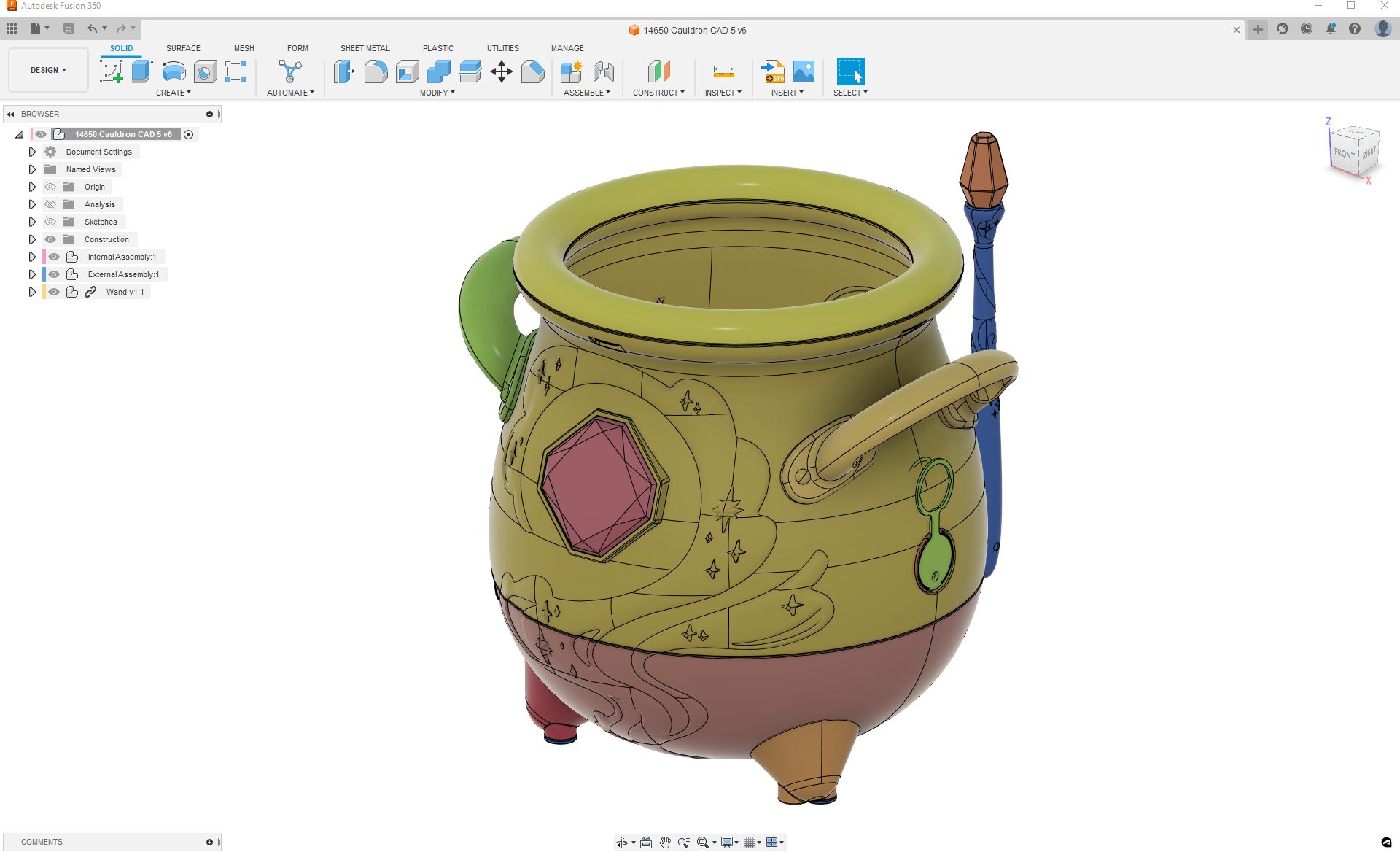Click the FRONT face of ViewCube

tap(1343, 155)
